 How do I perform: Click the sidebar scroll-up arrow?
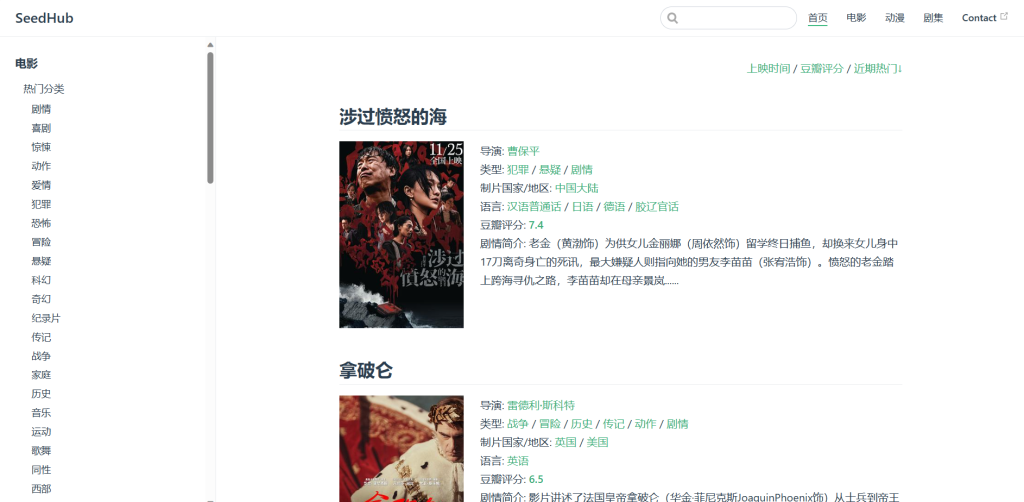coord(210,45)
